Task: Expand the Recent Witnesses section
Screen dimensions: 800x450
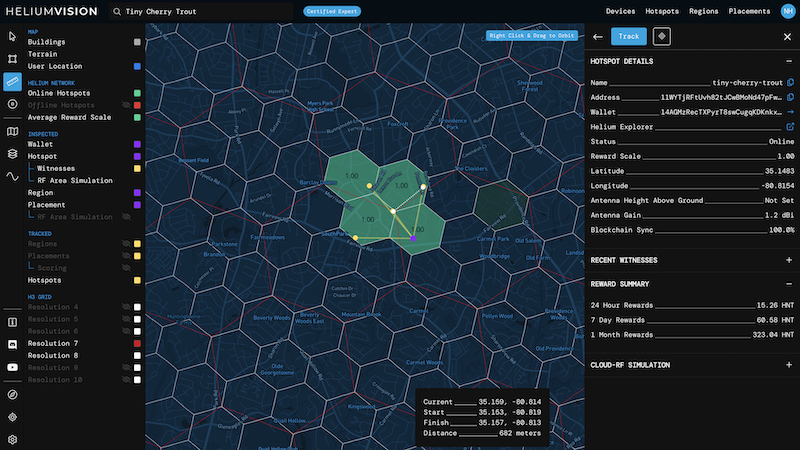Action: pyautogui.click(x=789, y=260)
